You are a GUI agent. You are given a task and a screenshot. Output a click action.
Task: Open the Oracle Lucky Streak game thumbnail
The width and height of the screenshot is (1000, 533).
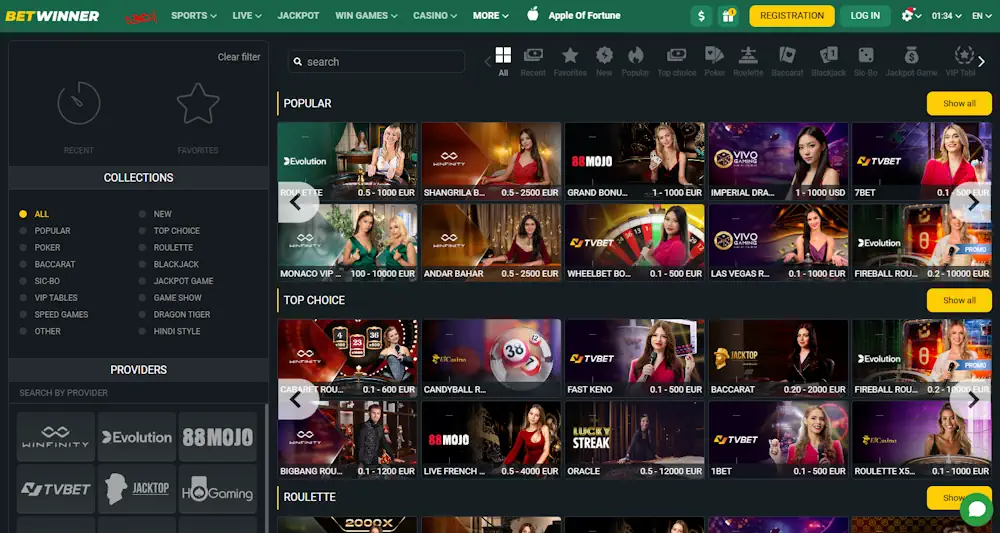(x=635, y=440)
